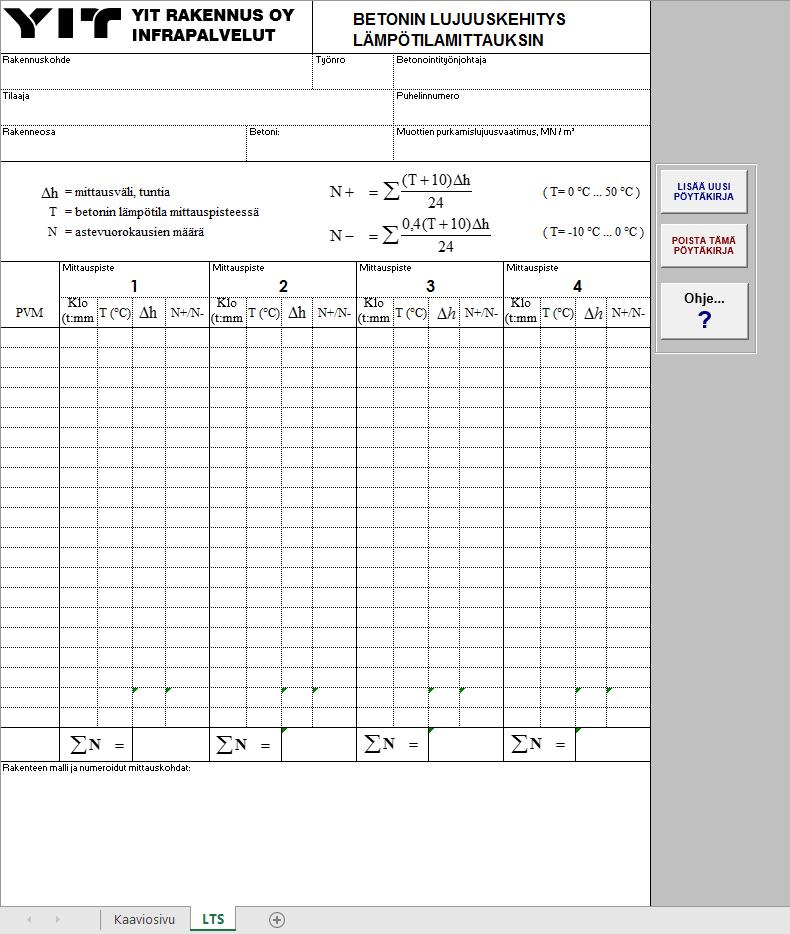Select the Betoni: field

click(320, 144)
